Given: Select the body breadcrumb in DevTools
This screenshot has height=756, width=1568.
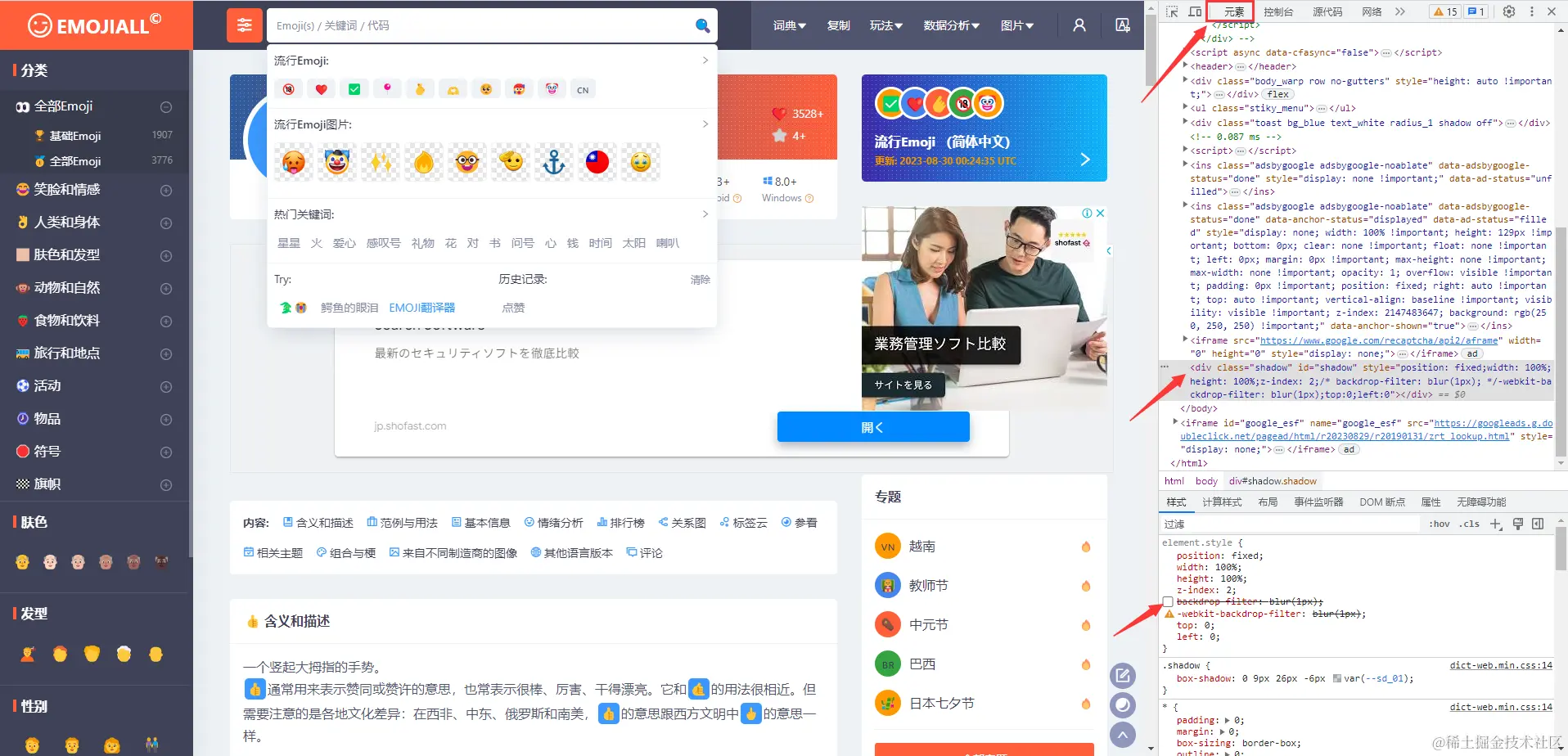Looking at the screenshot, I should click(1206, 481).
